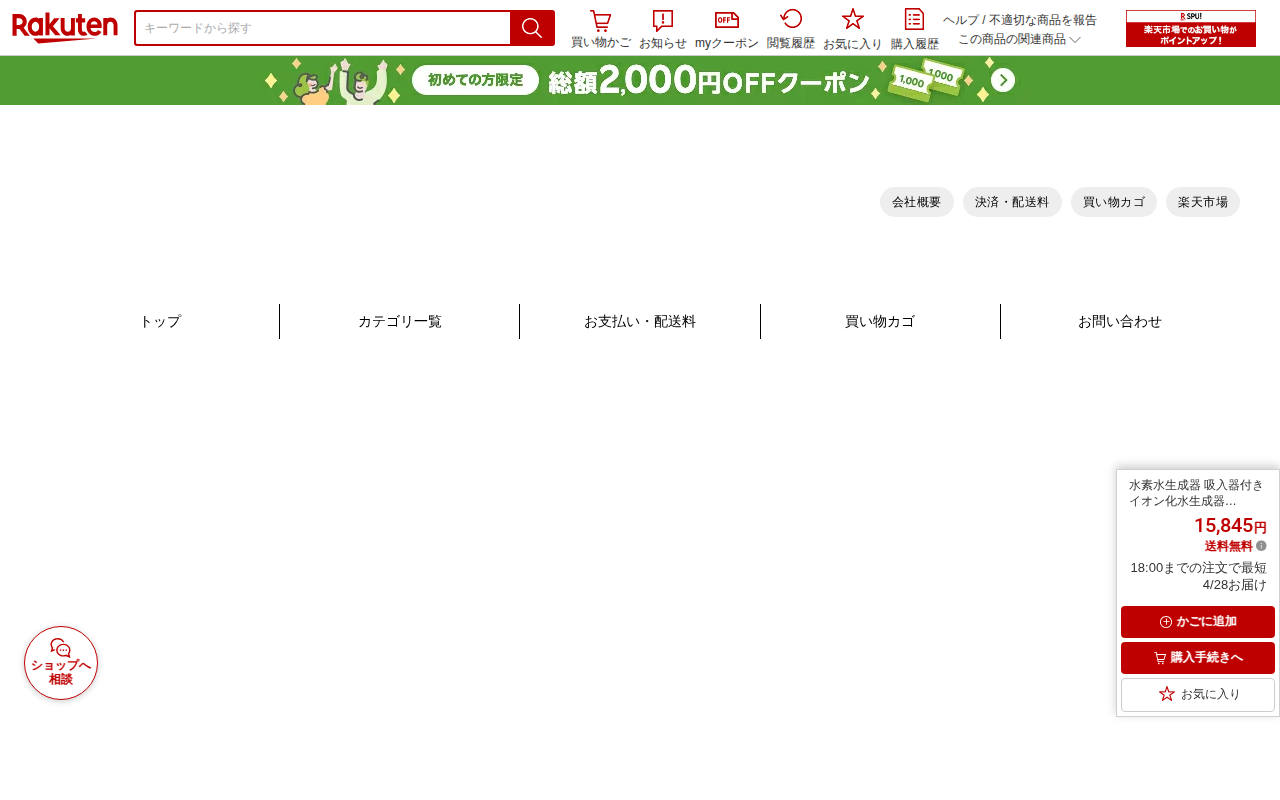Click the magnifier search button
This screenshot has height=800, width=1280.
(532, 28)
